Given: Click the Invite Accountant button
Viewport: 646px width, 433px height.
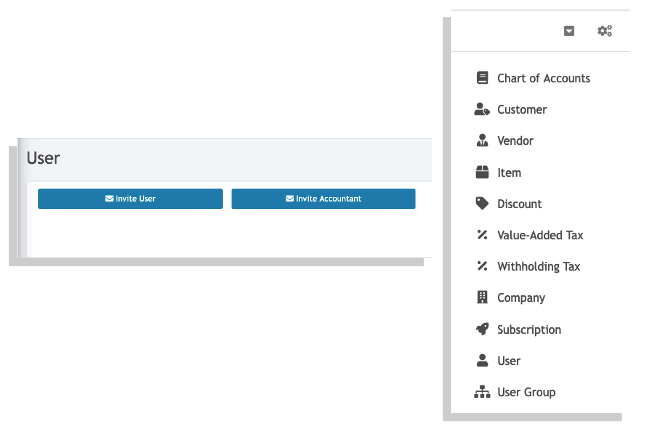Looking at the screenshot, I should coord(323,199).
